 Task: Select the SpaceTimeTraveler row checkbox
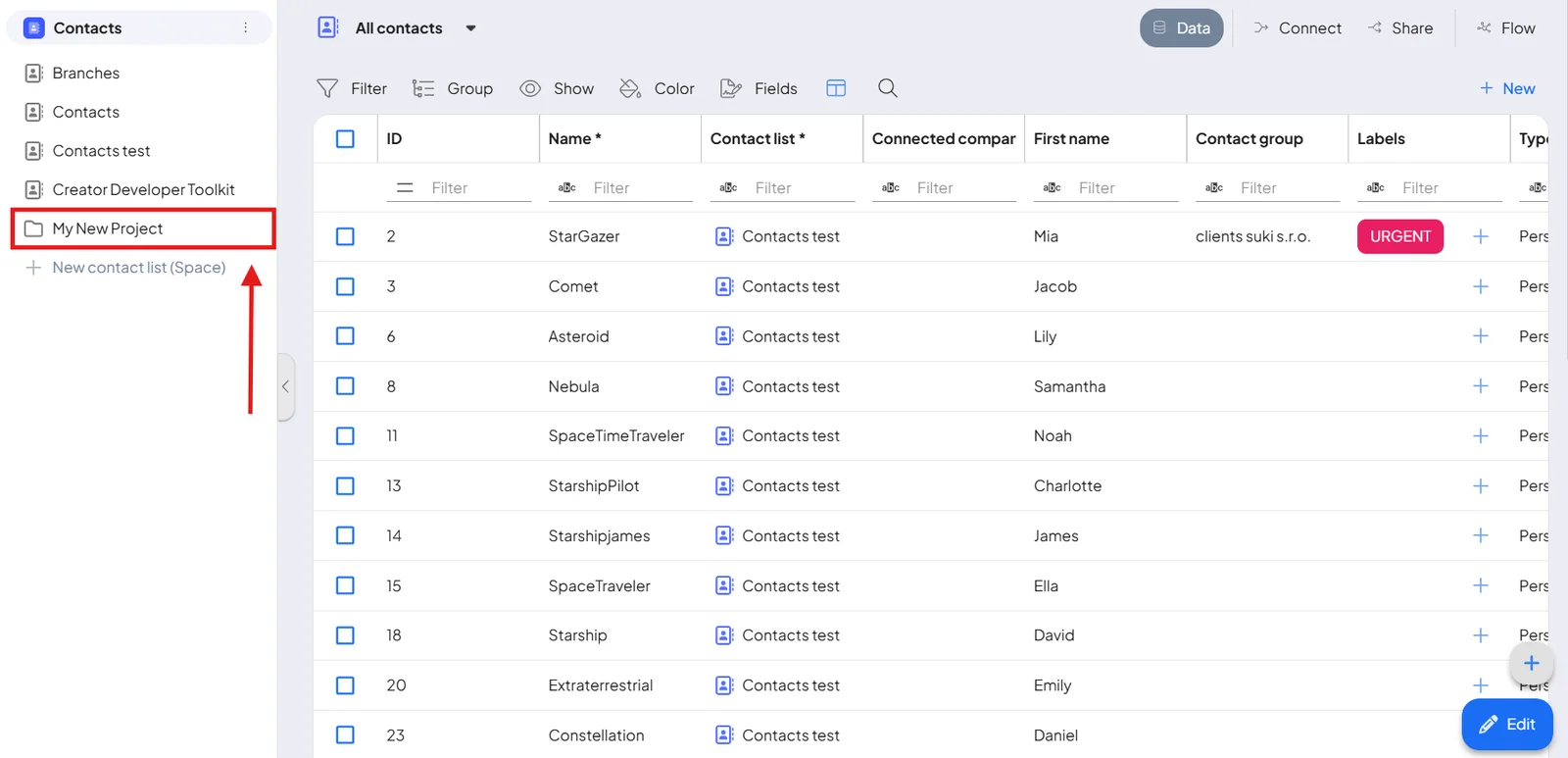[x=345, y=435]
